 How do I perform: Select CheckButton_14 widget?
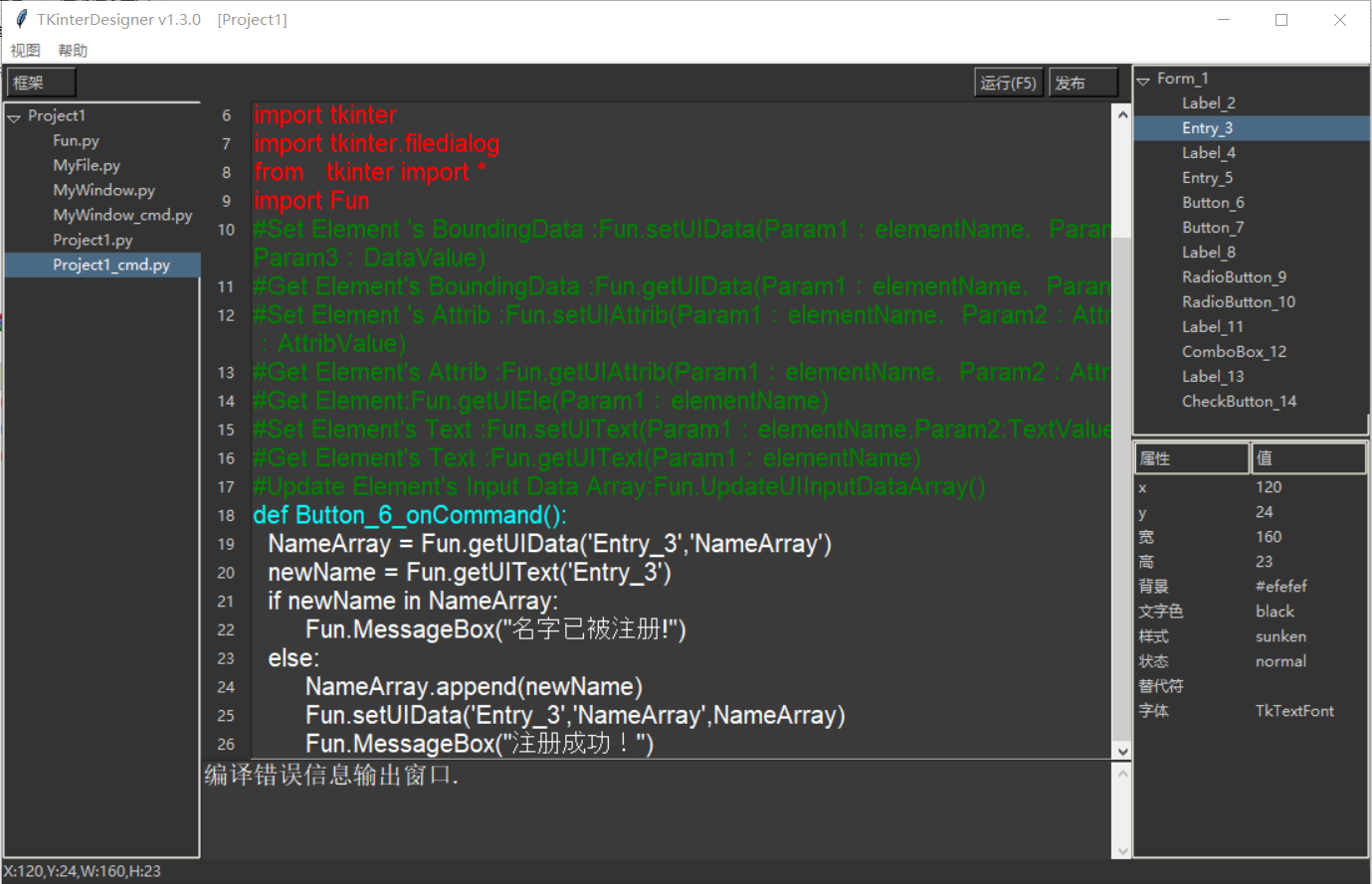pyautogui.click(x=1239, y=402)
